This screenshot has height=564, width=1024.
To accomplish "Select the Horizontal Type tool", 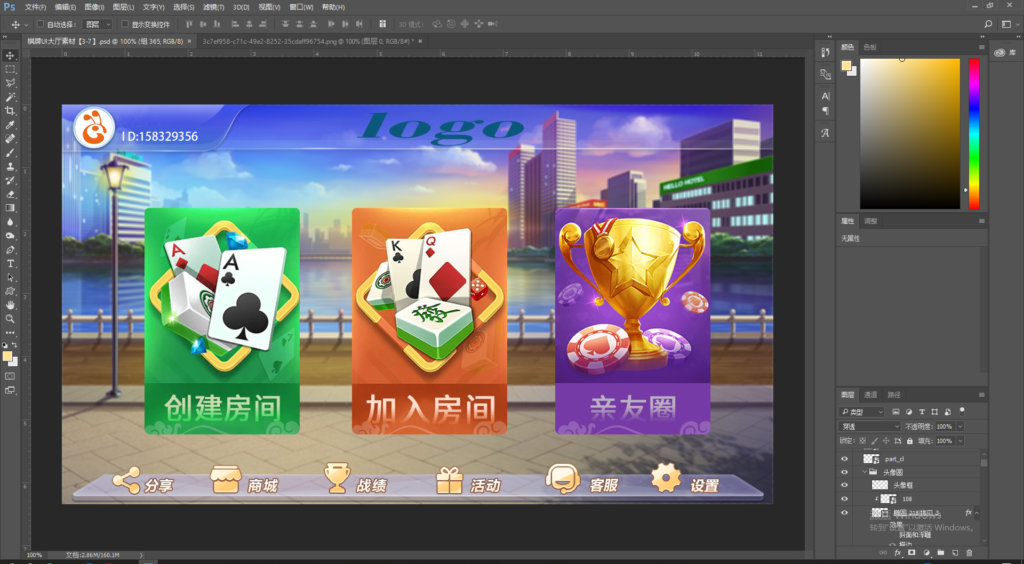I will coord(10,263).
